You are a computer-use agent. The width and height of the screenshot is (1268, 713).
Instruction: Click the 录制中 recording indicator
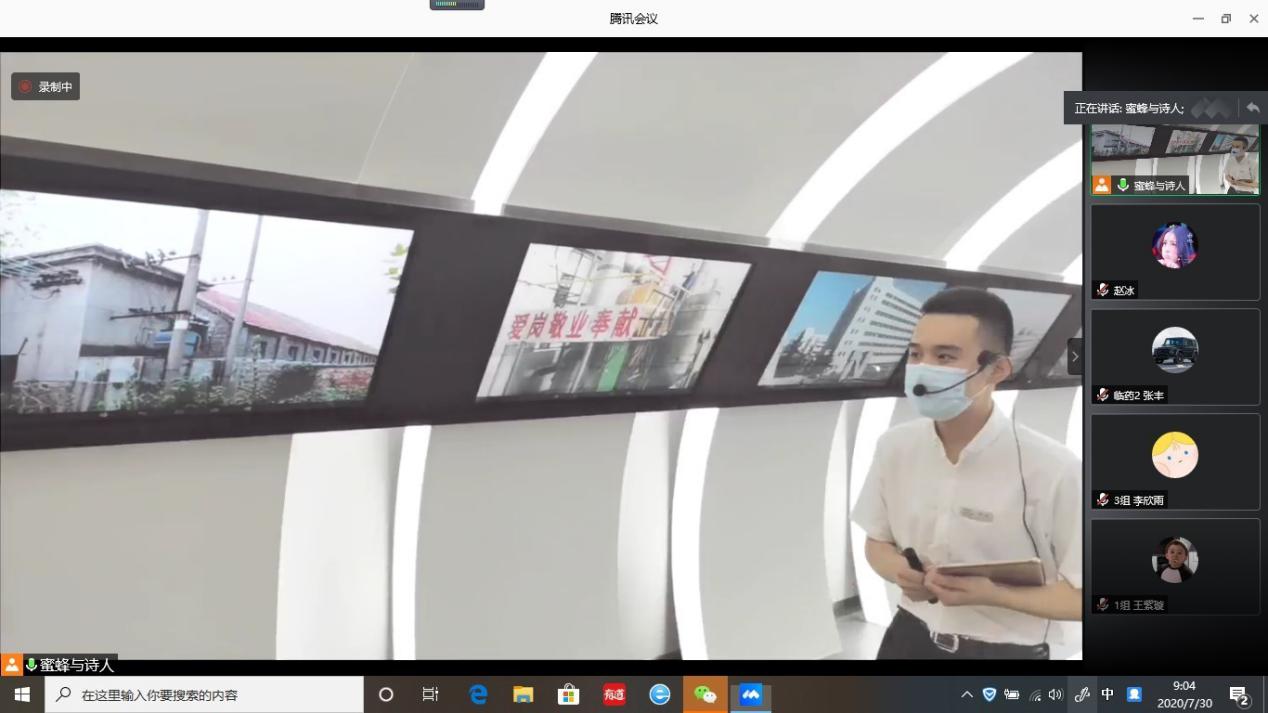pyautogui.click(x=45, y=87)
